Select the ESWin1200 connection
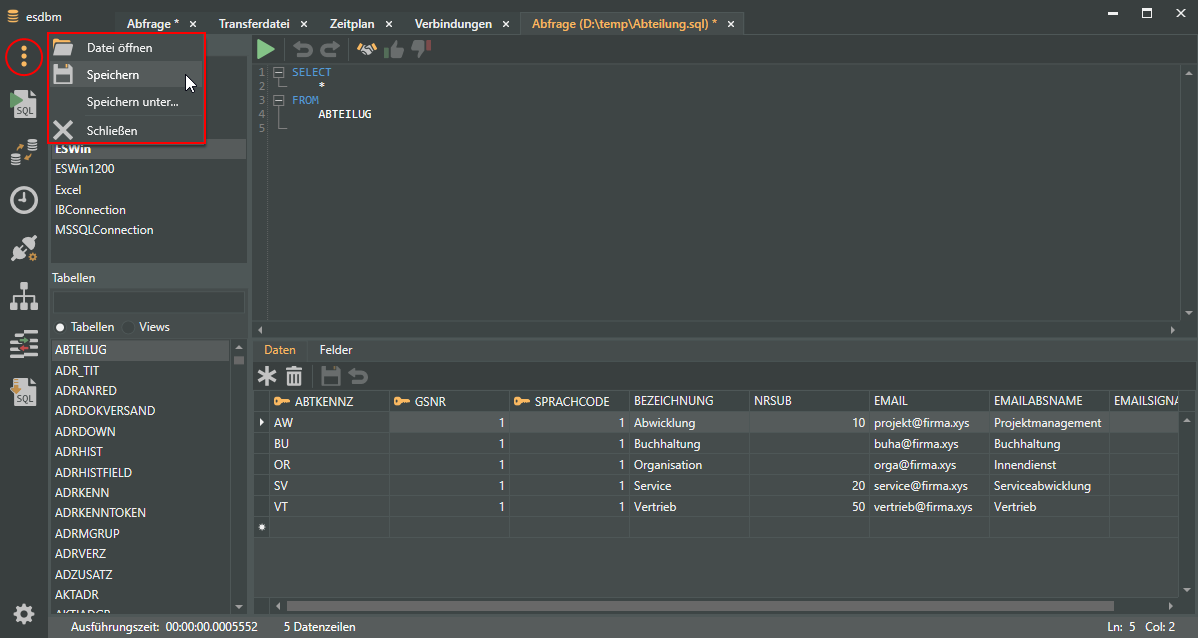 pyautogui.click(x=148, y=169)
